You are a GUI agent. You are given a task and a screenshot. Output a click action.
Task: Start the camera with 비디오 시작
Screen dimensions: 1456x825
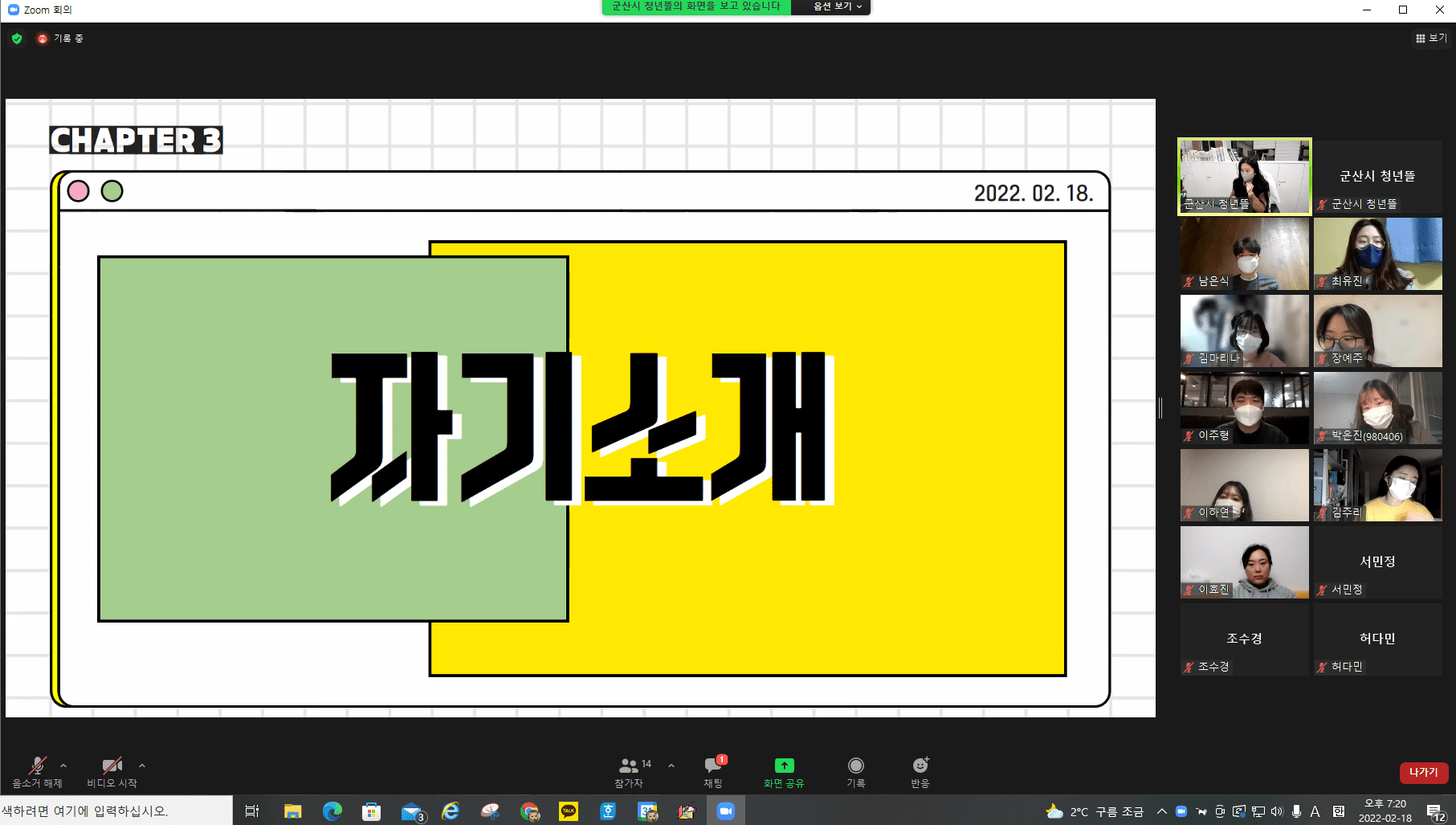click(112, 772)
